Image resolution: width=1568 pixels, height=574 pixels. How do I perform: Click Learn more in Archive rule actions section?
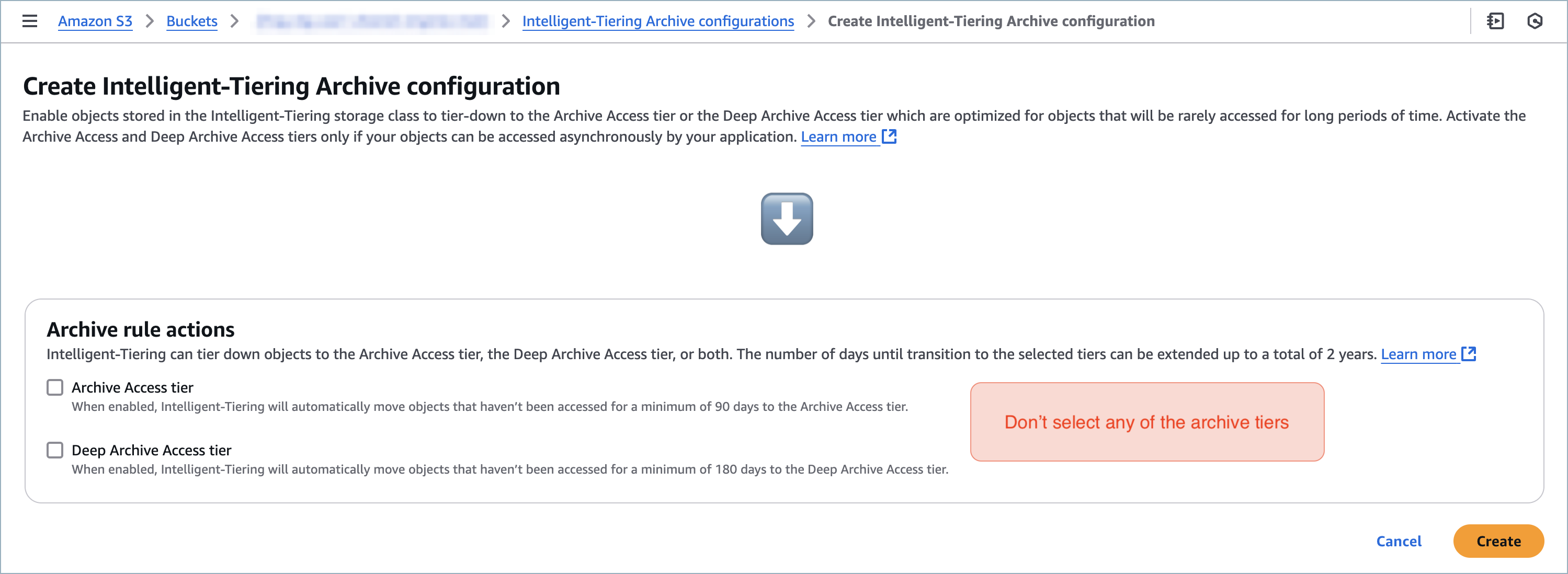1418,353
